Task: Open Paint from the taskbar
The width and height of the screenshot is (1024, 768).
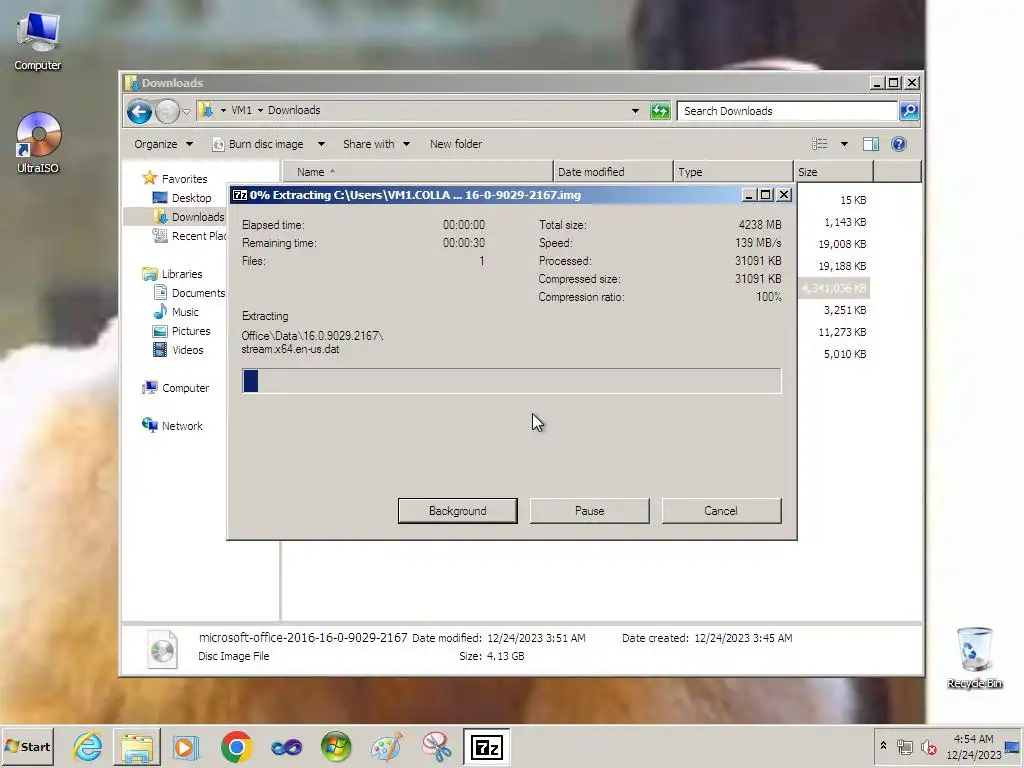Action: pos(386,747)
